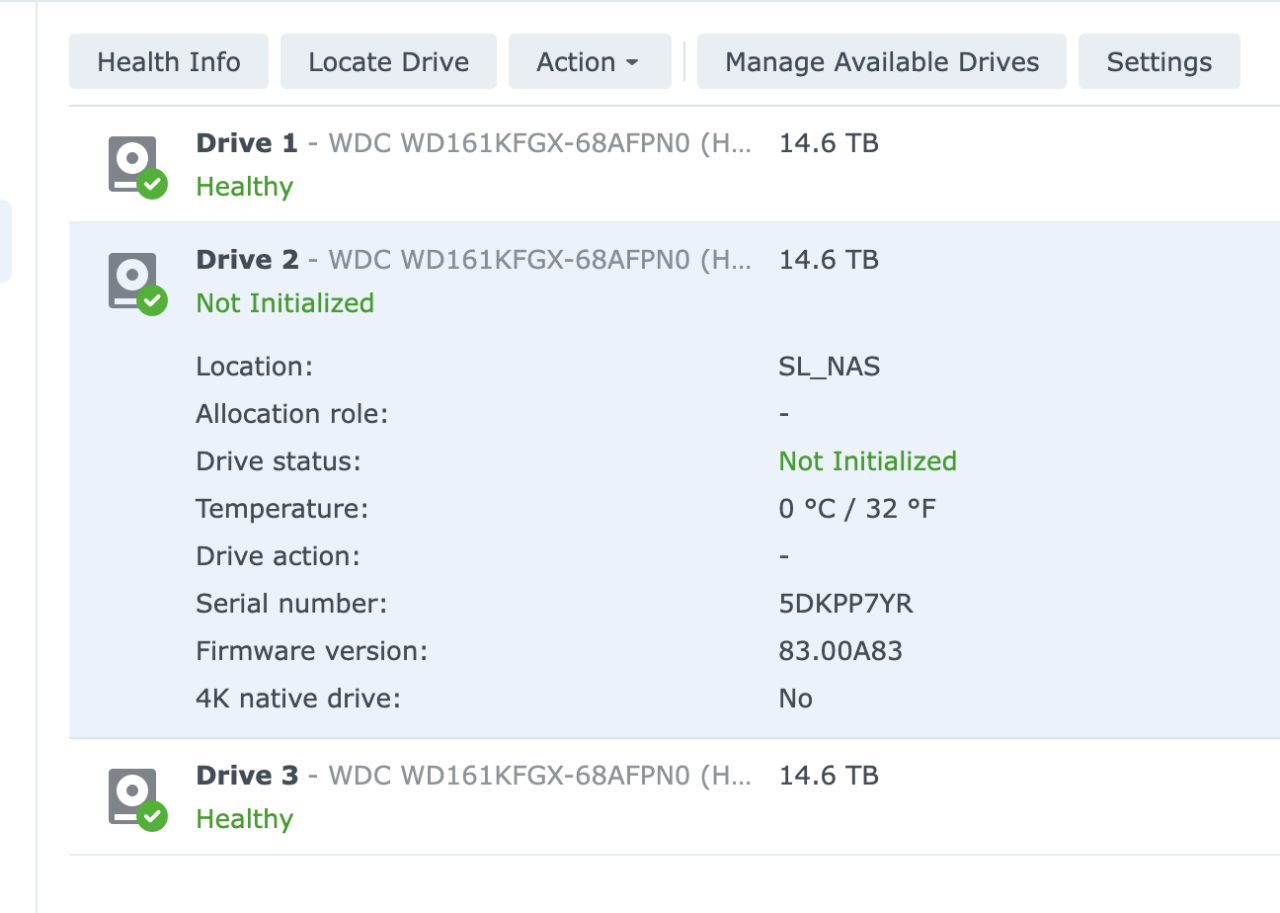Expand the Drive 3 row details
The height and width of the screenshot is (913, 1280).
(473, 776)
